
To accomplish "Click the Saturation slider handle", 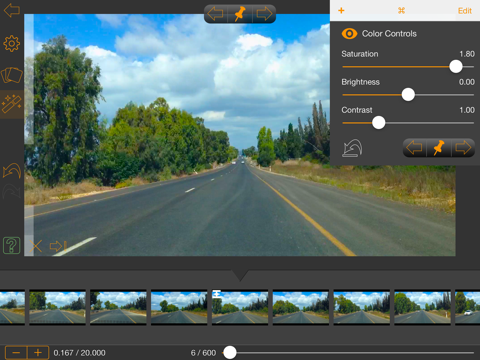I will (x=456, y=67).
